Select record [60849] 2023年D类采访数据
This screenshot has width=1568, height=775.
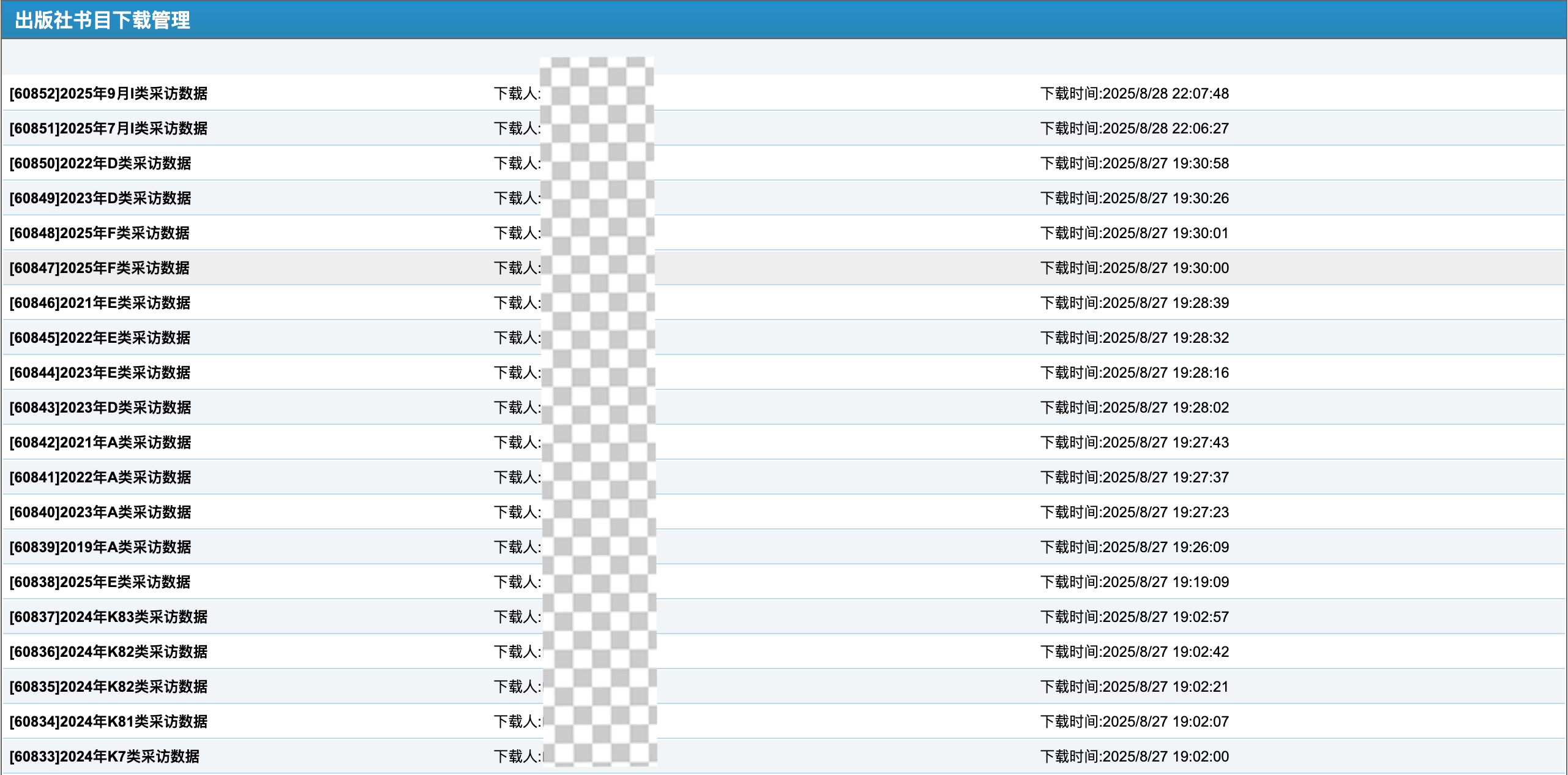100,198
